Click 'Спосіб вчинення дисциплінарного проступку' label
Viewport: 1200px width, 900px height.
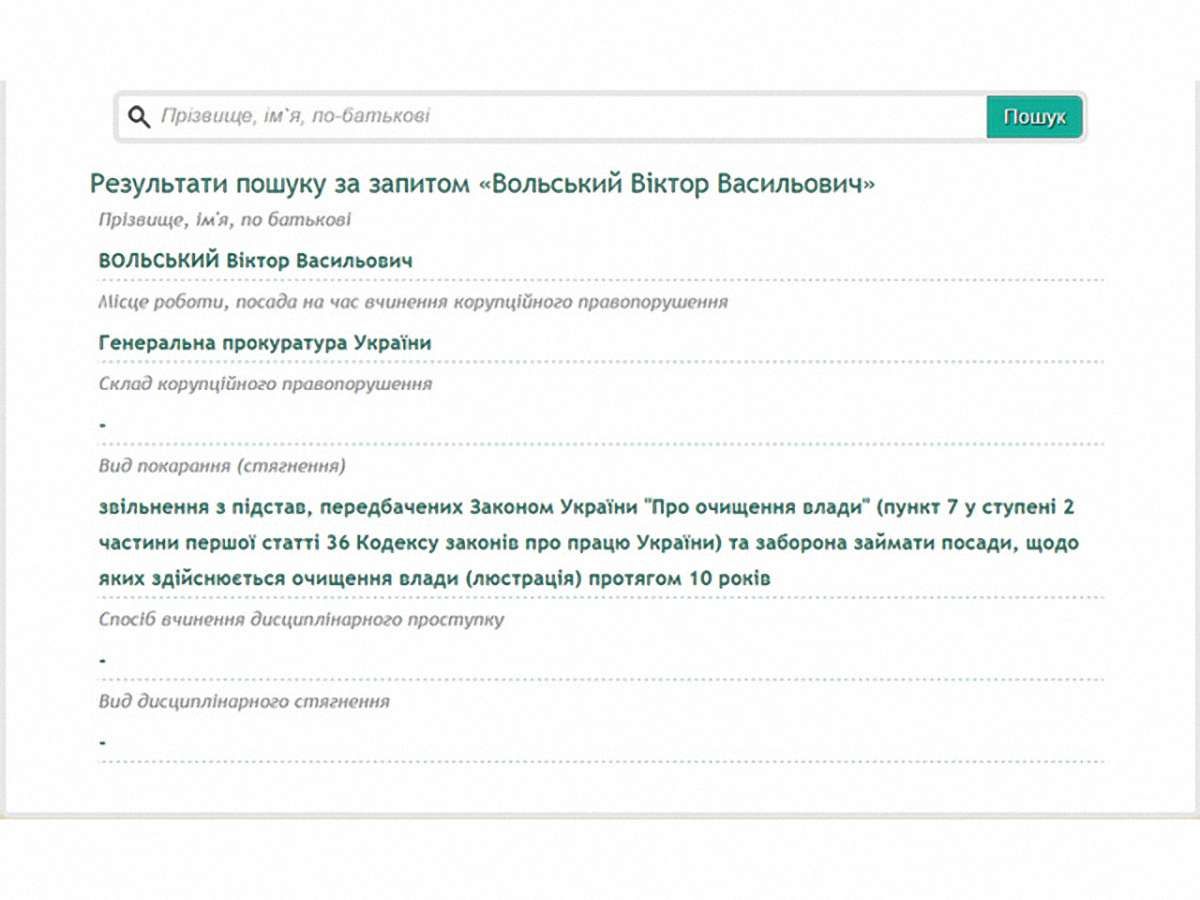[x=301, y=619]
